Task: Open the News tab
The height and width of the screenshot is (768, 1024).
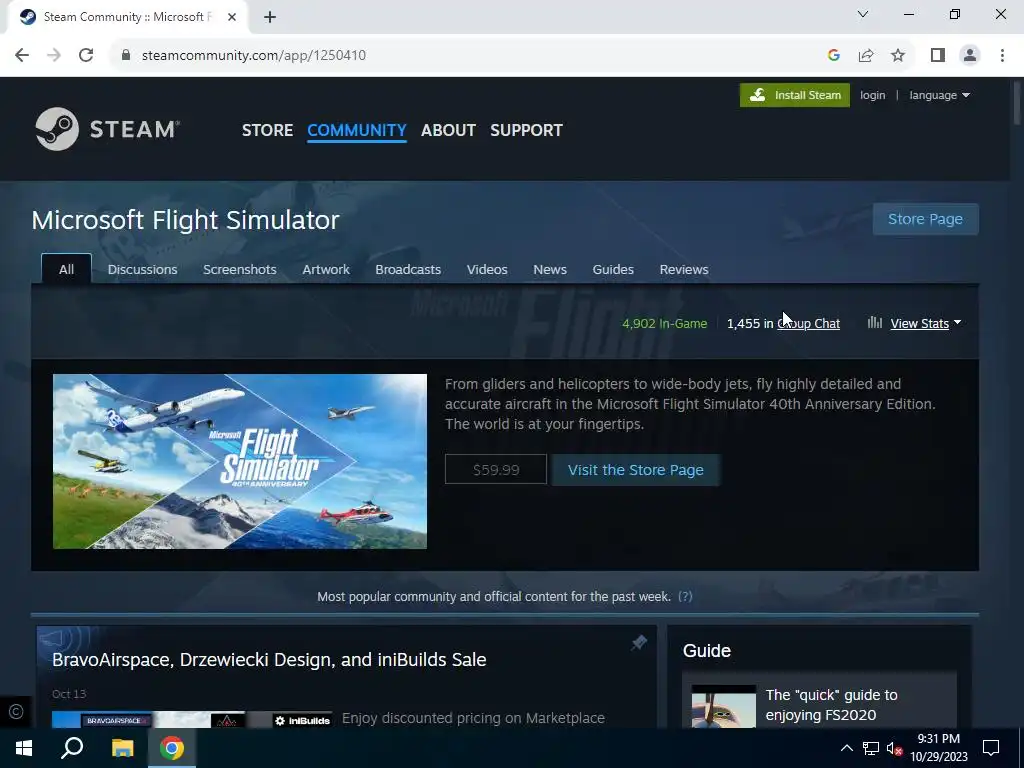Action: click(550, 269)
